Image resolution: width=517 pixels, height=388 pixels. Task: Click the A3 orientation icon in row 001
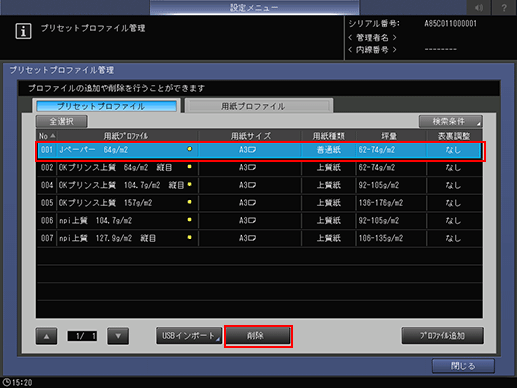(x=252, y=150)
